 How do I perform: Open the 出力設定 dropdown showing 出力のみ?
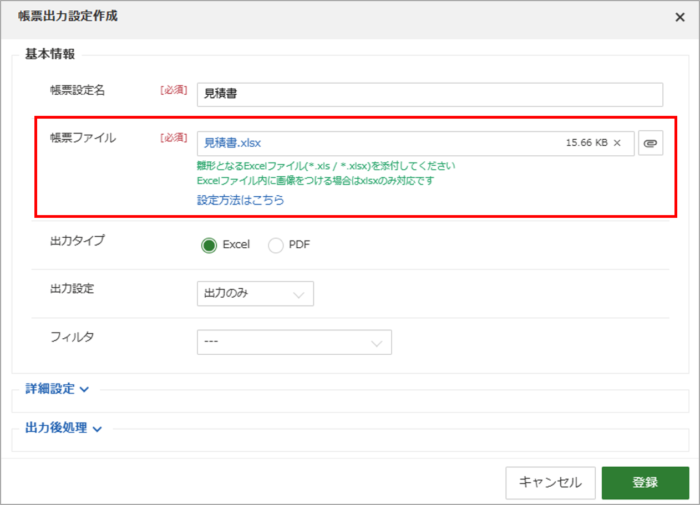point(255,293)
